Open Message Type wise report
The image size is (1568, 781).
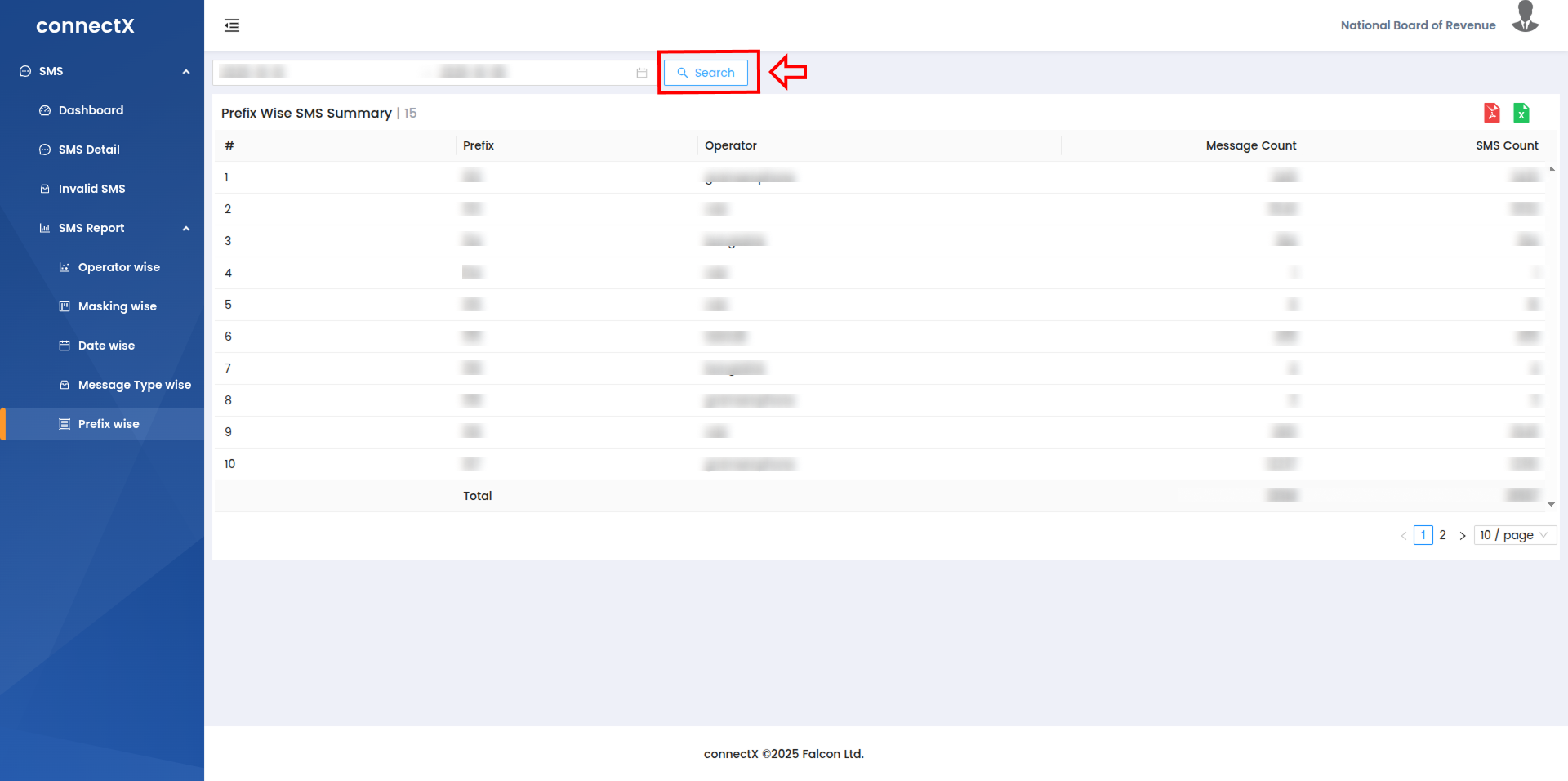click(134, 385)
